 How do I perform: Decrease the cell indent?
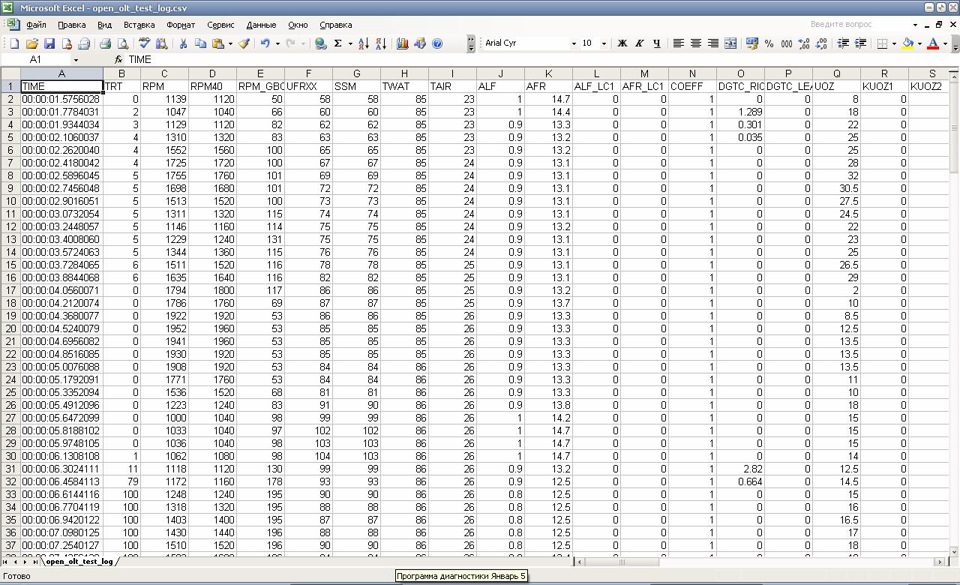pyautogui.click(x=843, y=43)
